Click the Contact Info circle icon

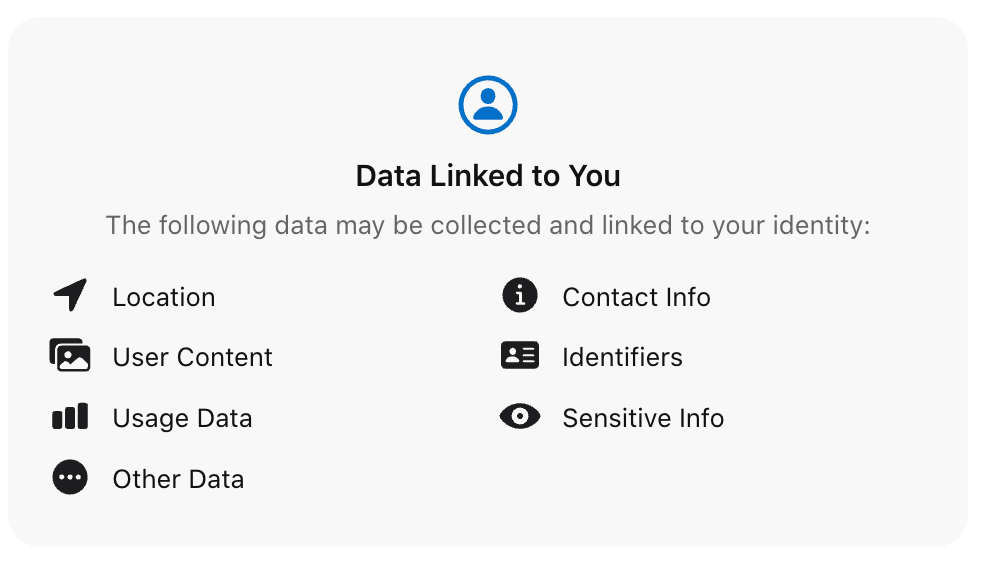(x=519, y=296)
